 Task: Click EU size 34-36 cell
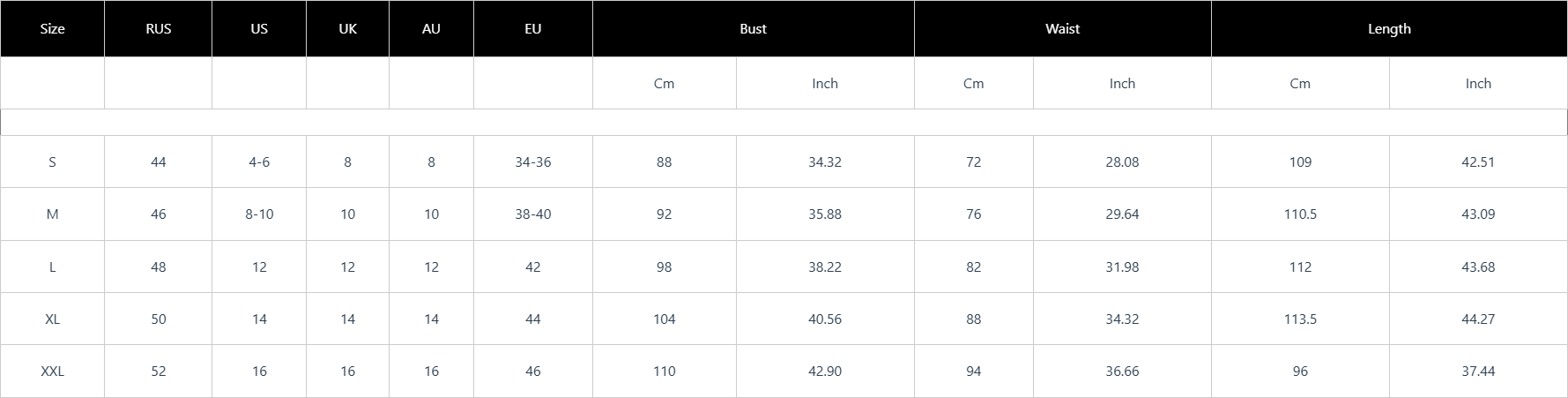(533, 162)
